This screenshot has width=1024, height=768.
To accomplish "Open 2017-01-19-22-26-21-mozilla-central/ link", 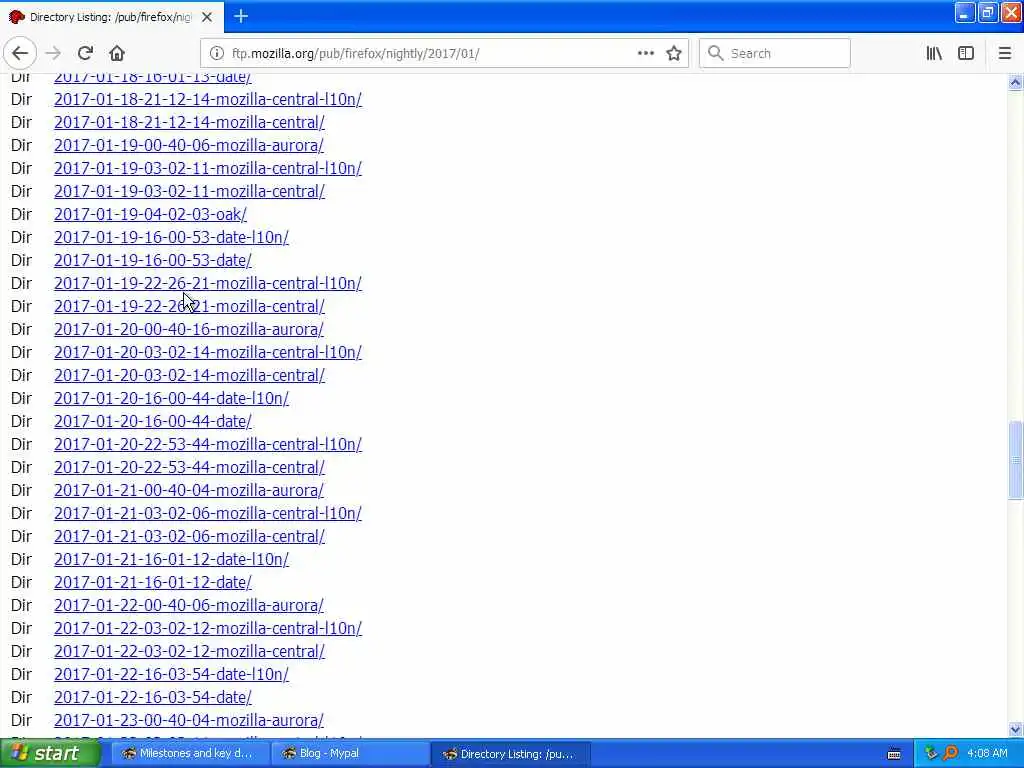I will (x=189, y=306).
